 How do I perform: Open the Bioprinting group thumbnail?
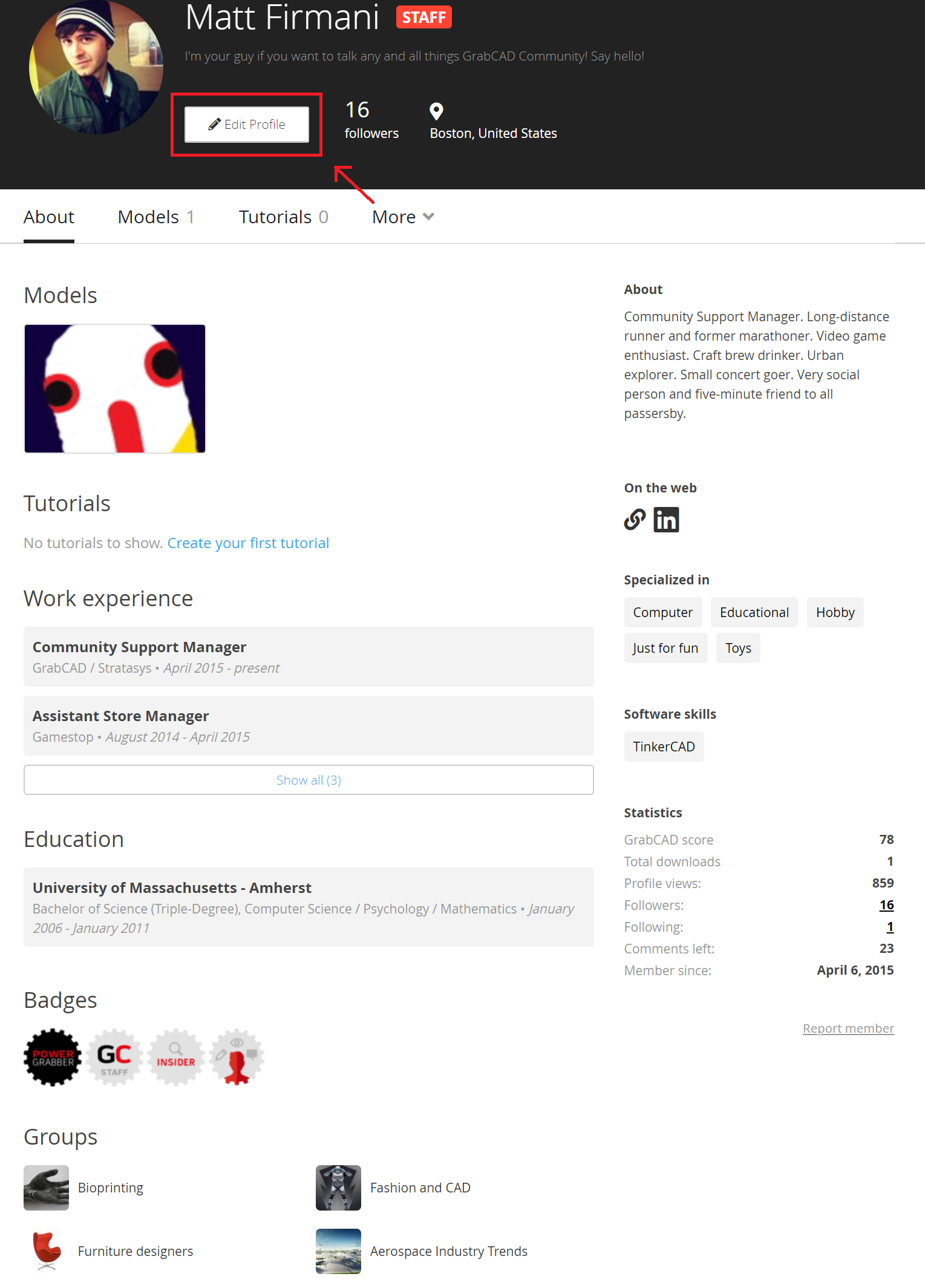point(46,1187)
